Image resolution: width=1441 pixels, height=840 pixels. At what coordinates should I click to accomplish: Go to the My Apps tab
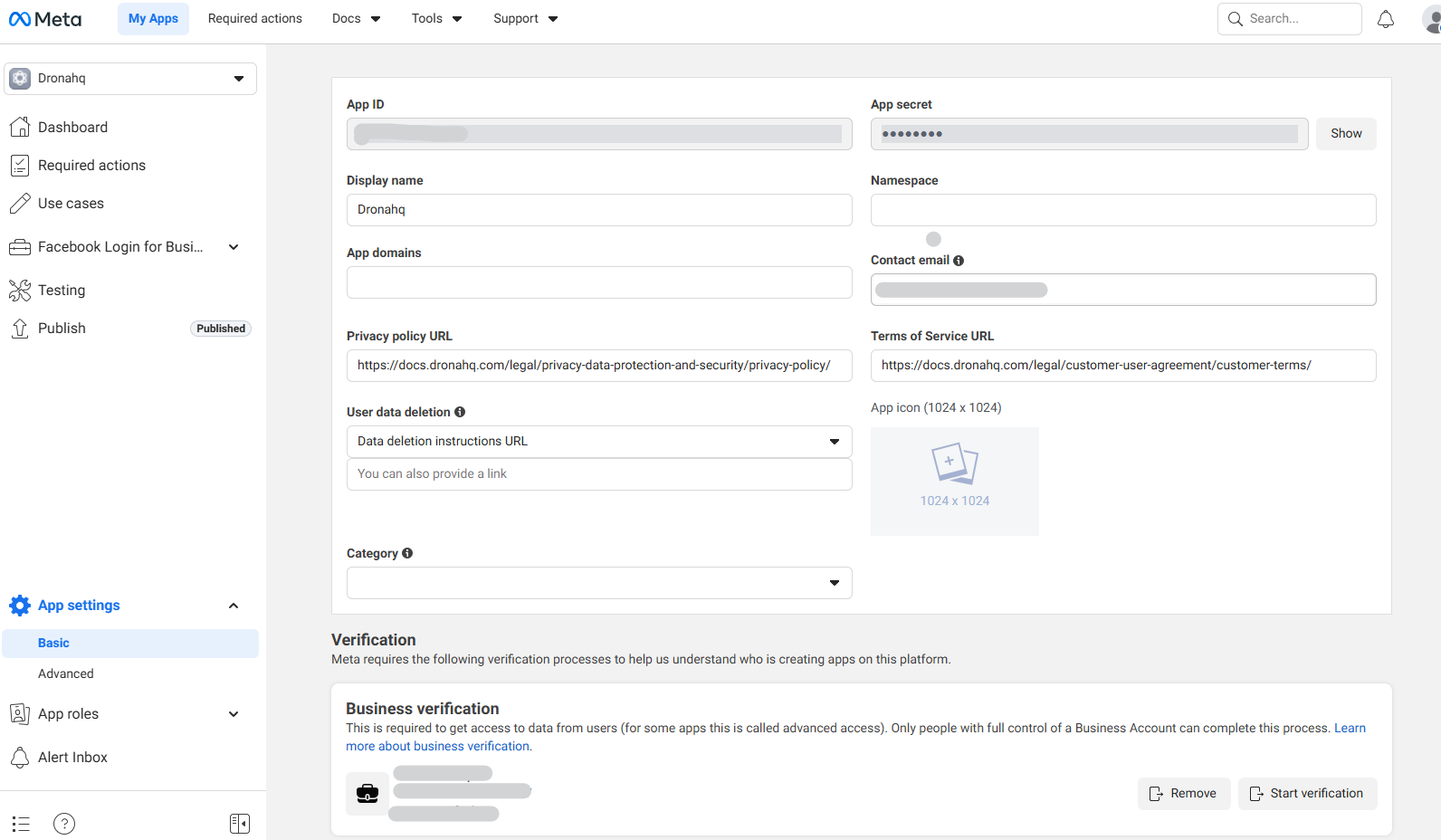pos(153,19)
